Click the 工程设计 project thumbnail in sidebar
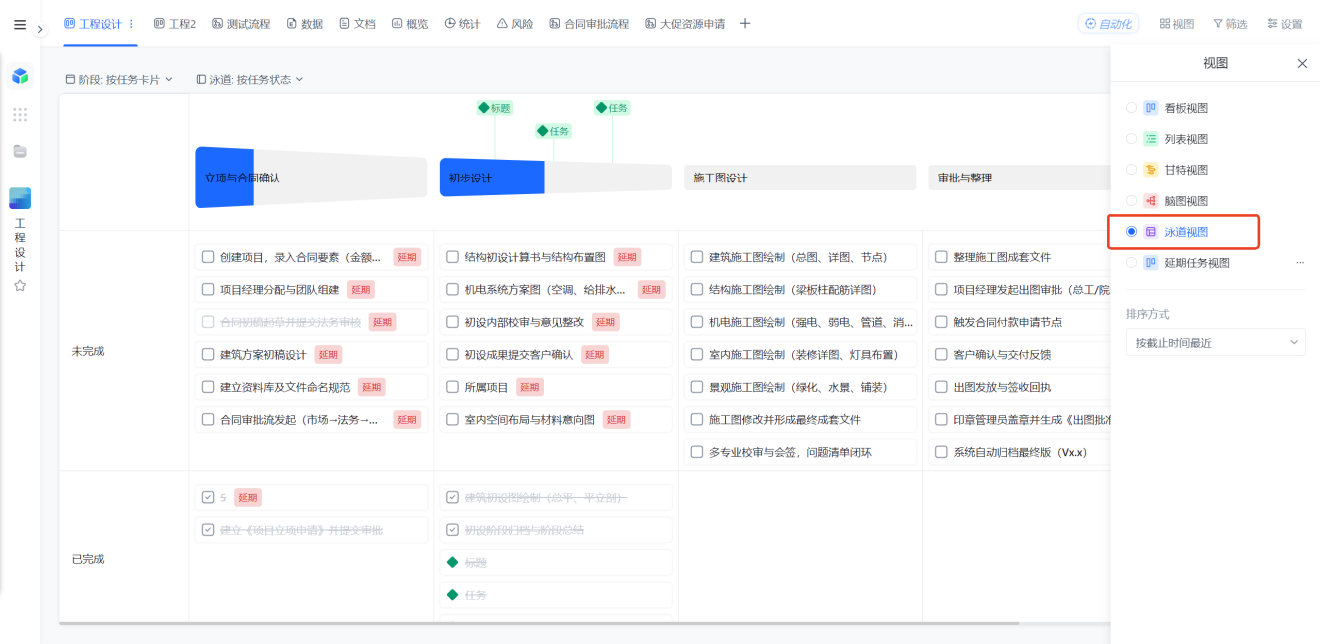Viewport: 1320px width, 644px height. click(x=20, y=198)
